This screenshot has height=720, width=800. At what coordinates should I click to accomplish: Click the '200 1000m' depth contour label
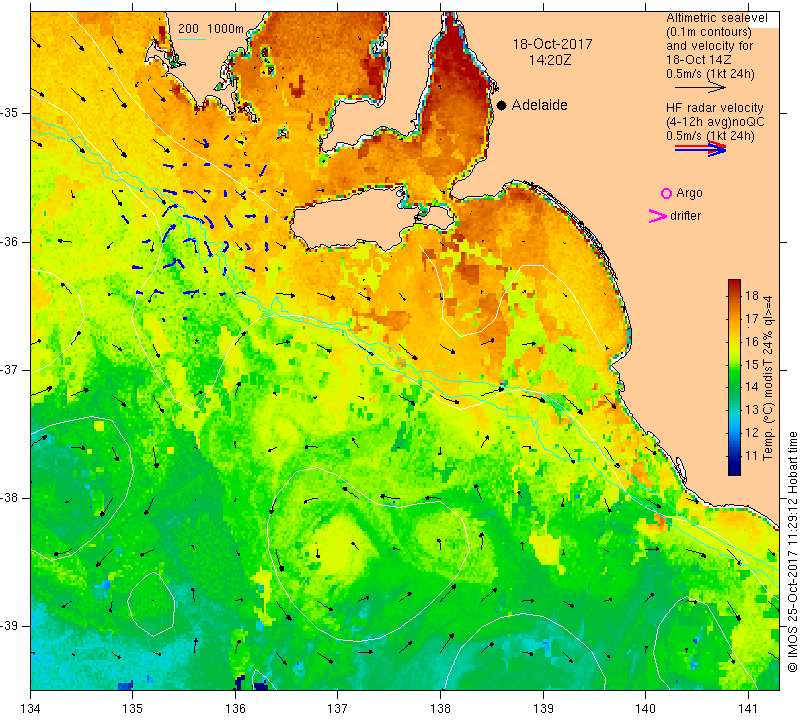coord(211,29)
